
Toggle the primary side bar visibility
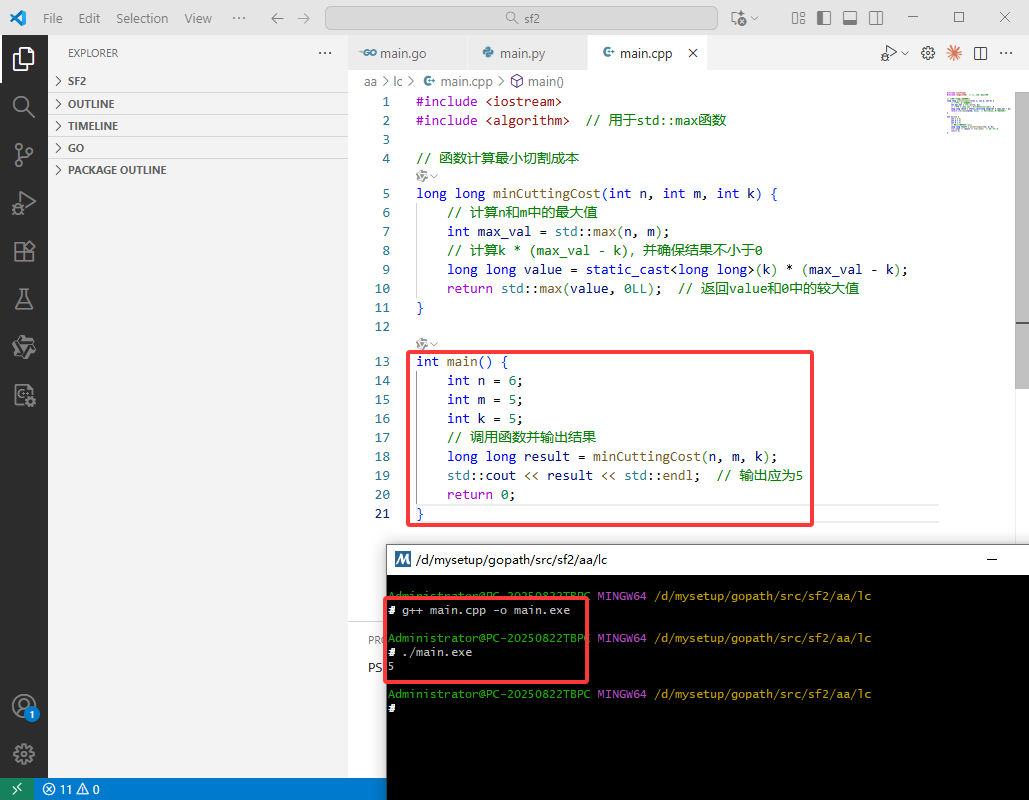click(823, 18)
